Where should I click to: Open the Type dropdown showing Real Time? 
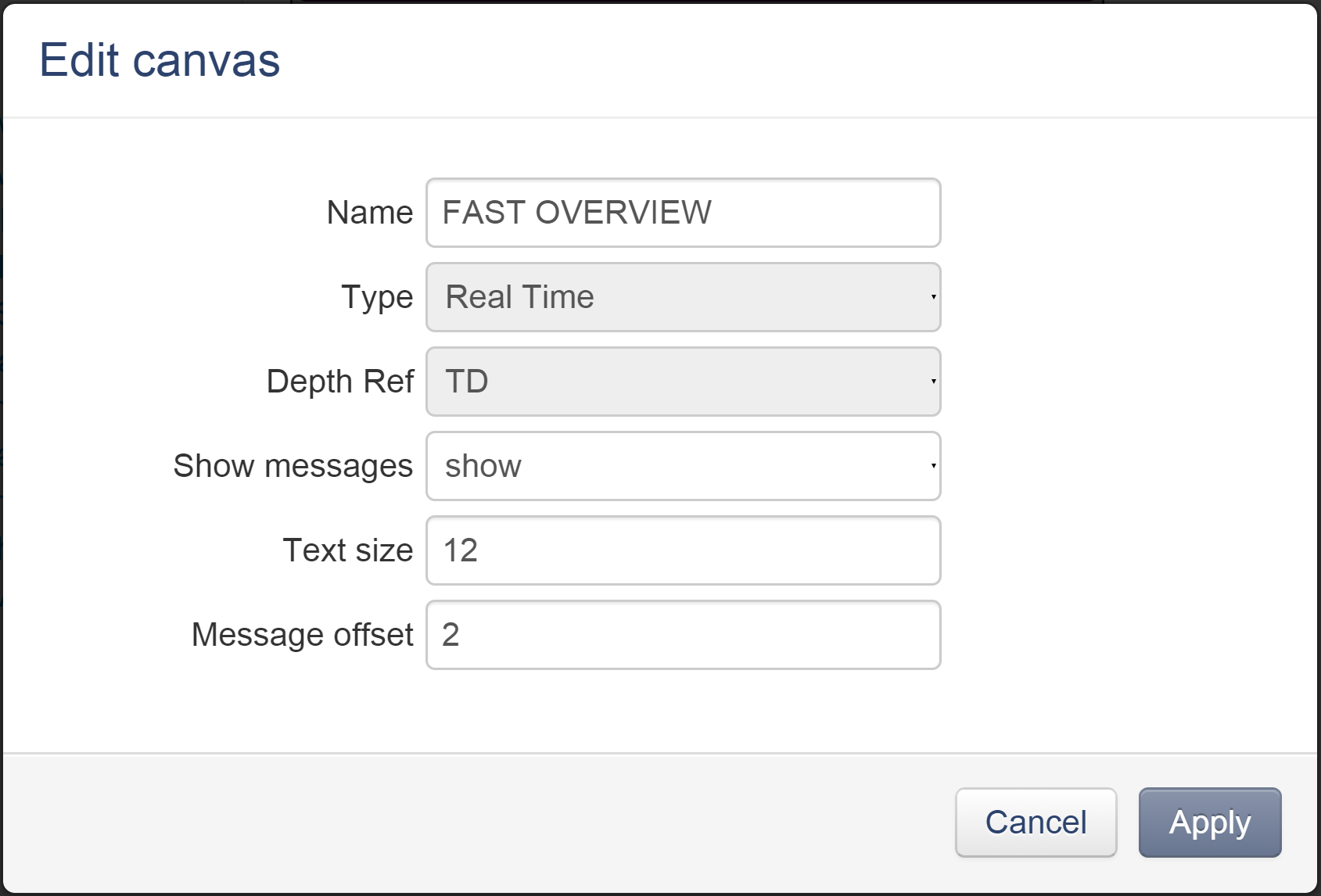[x=682, y=297]
